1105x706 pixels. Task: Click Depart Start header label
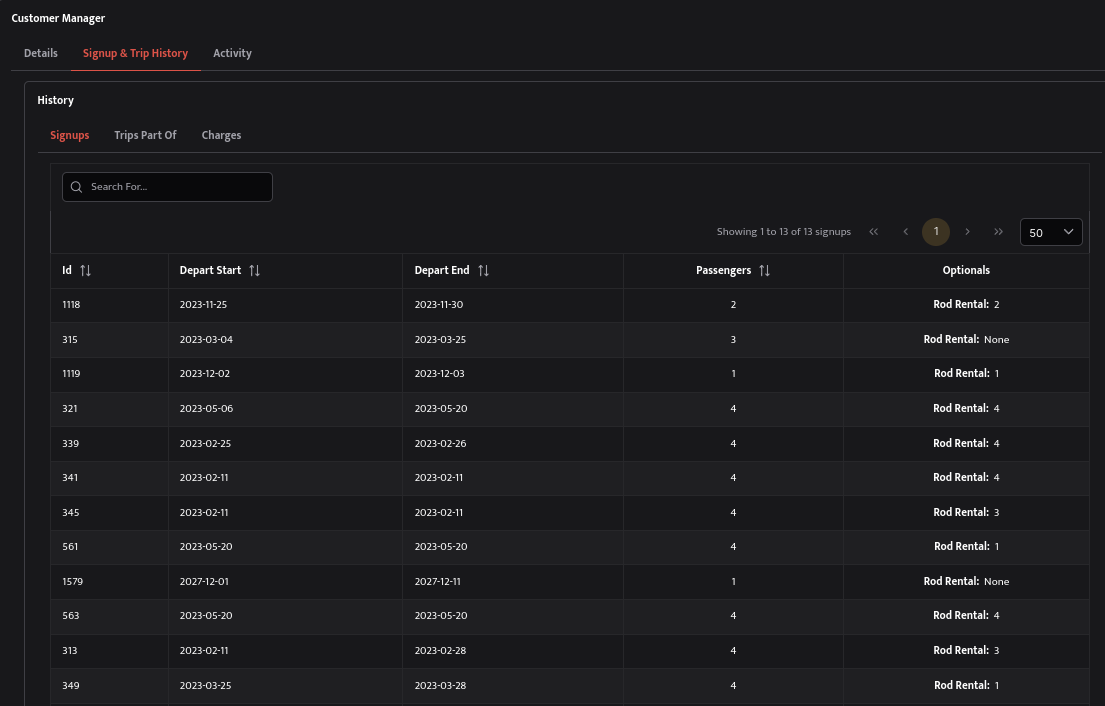point(210,271)
